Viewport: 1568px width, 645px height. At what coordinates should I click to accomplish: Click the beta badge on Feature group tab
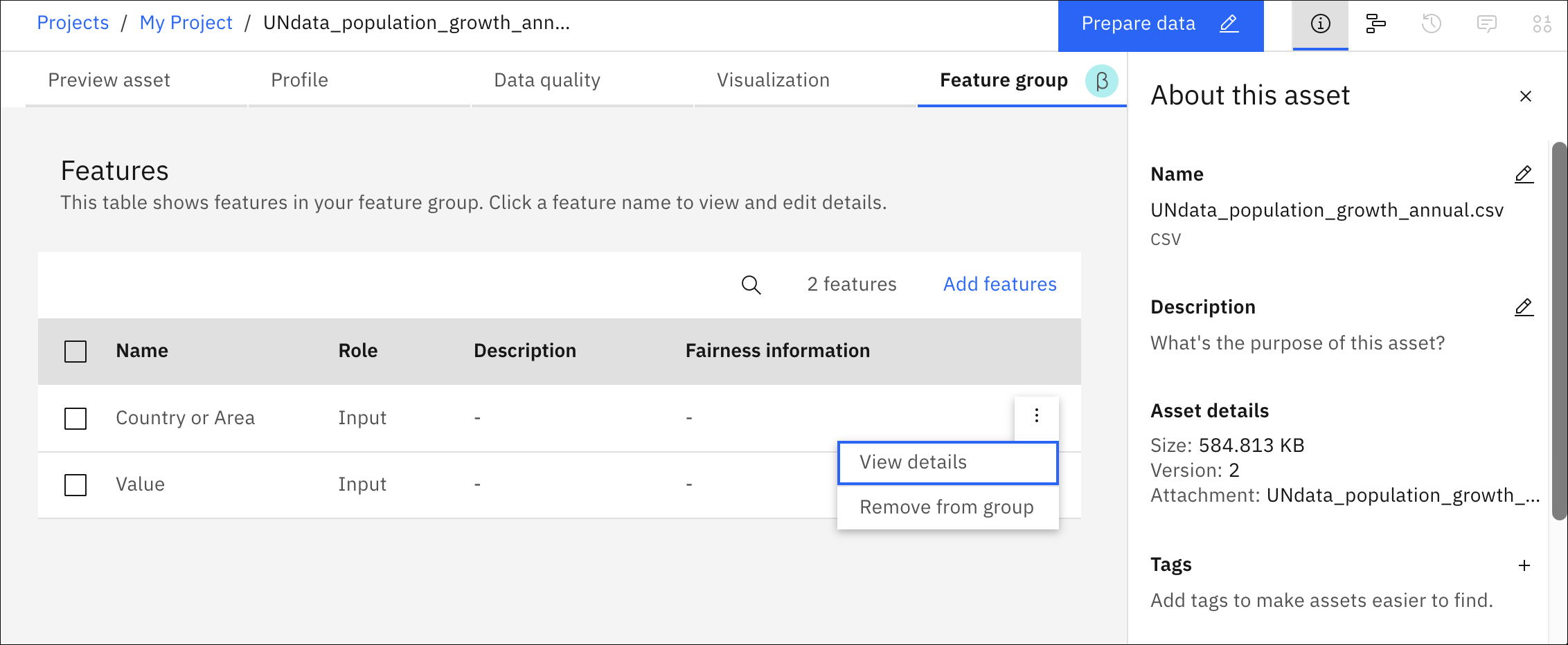click(x=1101, y=81)
